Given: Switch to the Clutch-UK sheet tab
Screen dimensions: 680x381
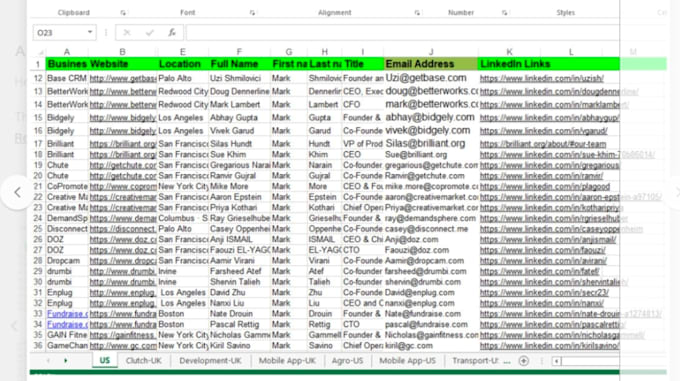Looking at the screenshot, I should 144,361.
